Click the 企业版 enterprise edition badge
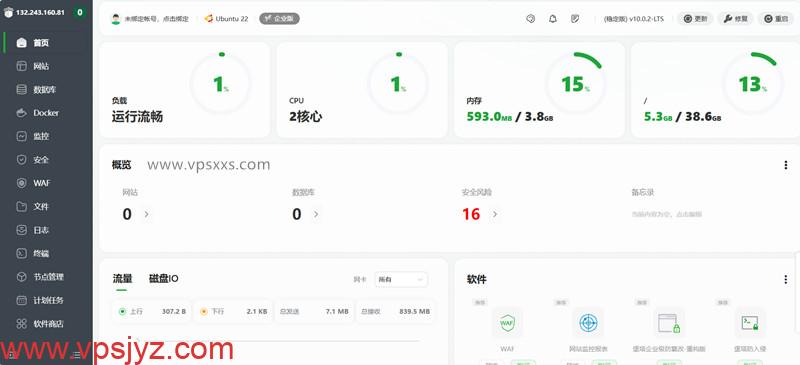Image resolution: width=800 pixels, height=365 pixels. point(280,18)
